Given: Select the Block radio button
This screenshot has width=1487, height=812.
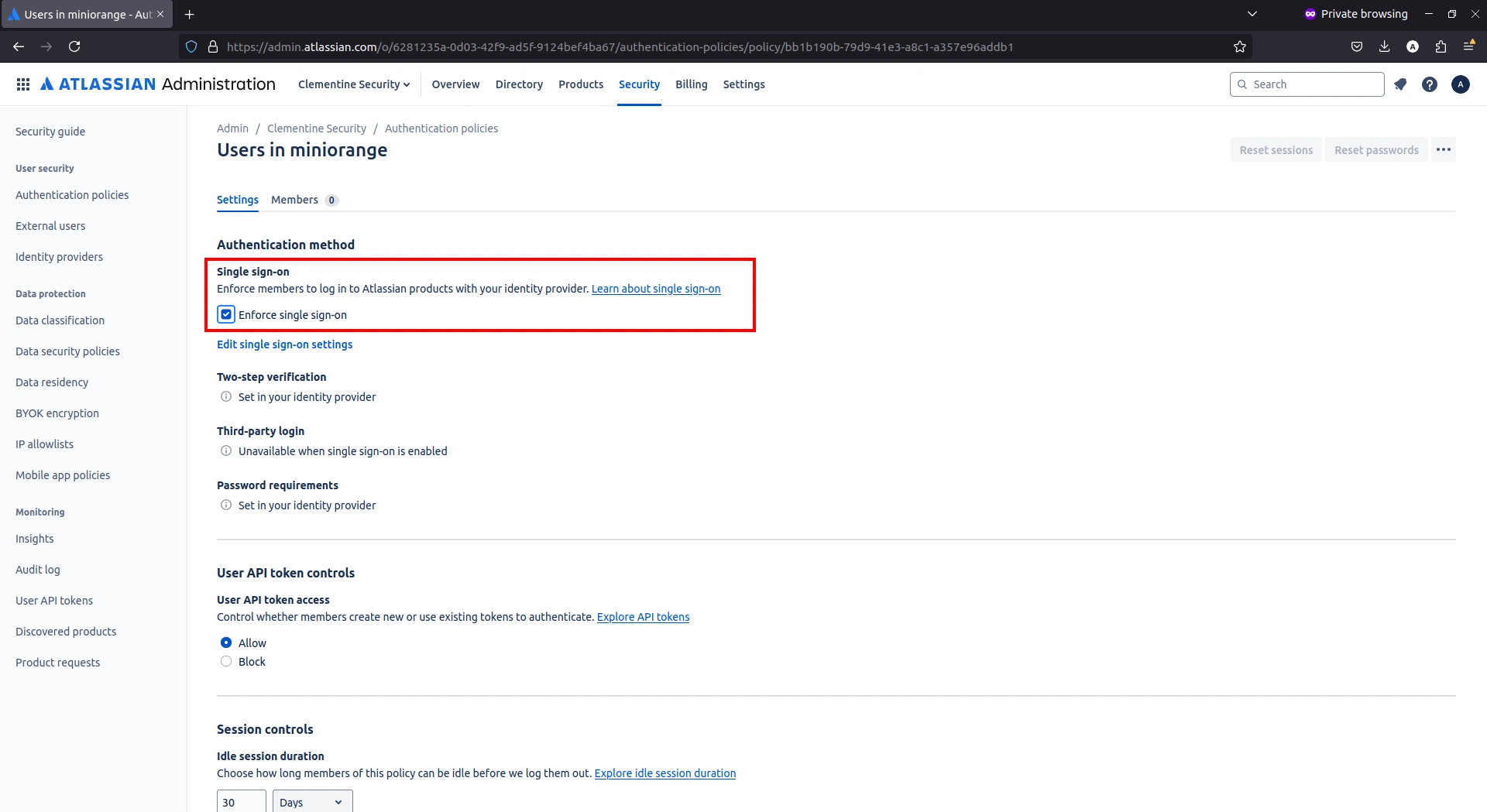Looking at the screenshot, I should tap(225, 661).
